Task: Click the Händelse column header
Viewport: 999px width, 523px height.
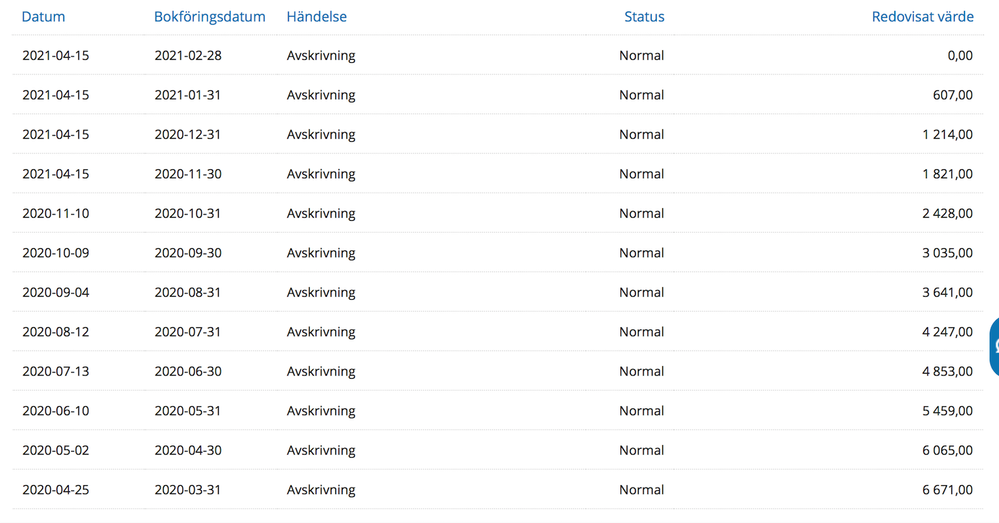Action: [x=316, y=17]
